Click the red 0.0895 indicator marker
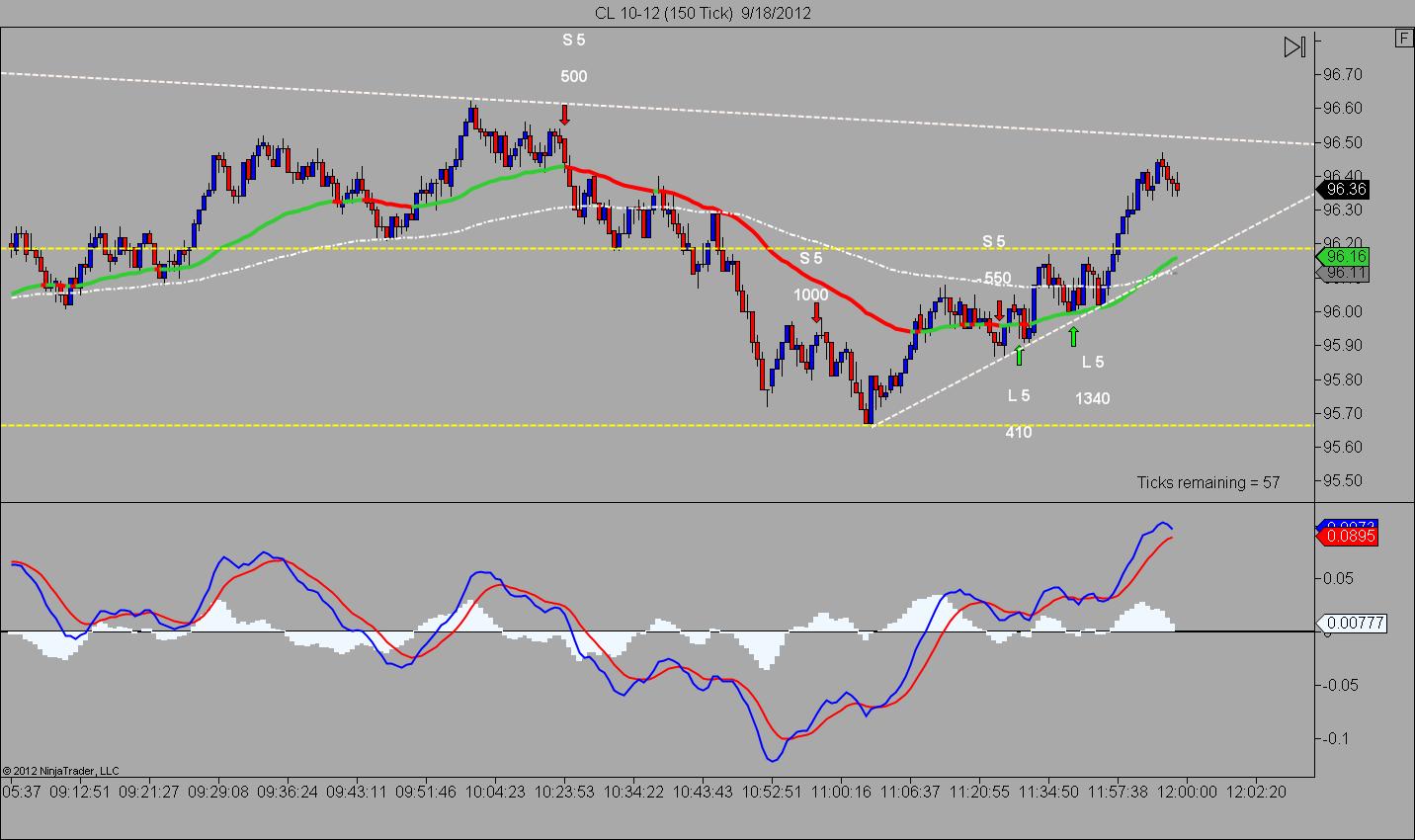This screenshot has height=840, width=1415. (1348, 537)
